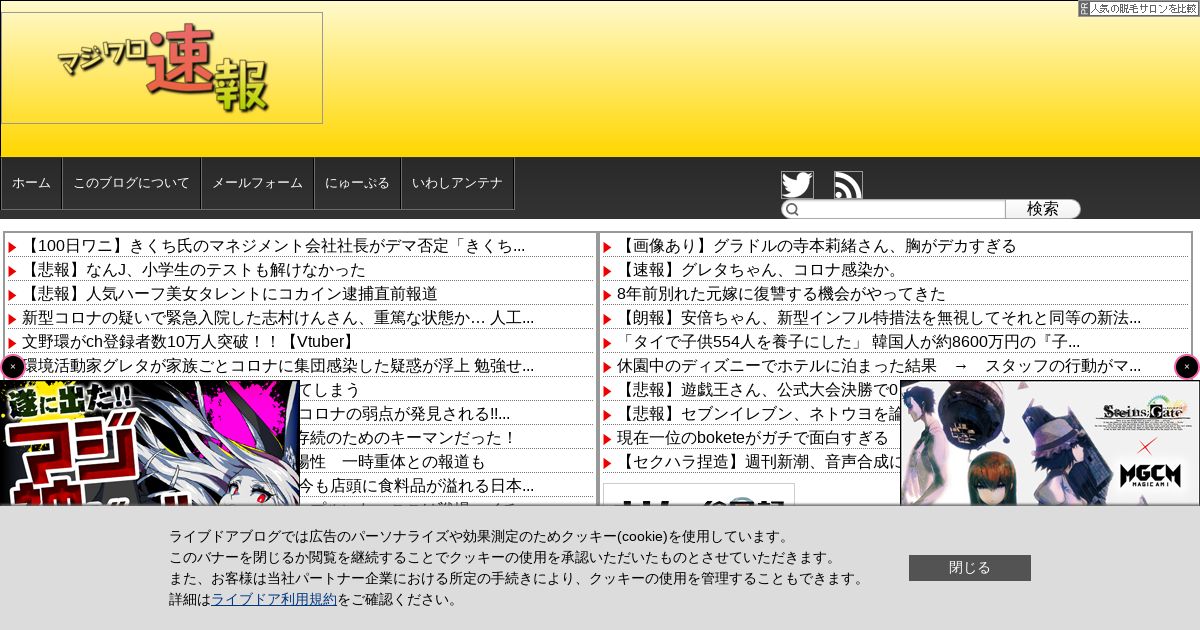Click the マジワロ速報 site logo

162,68
